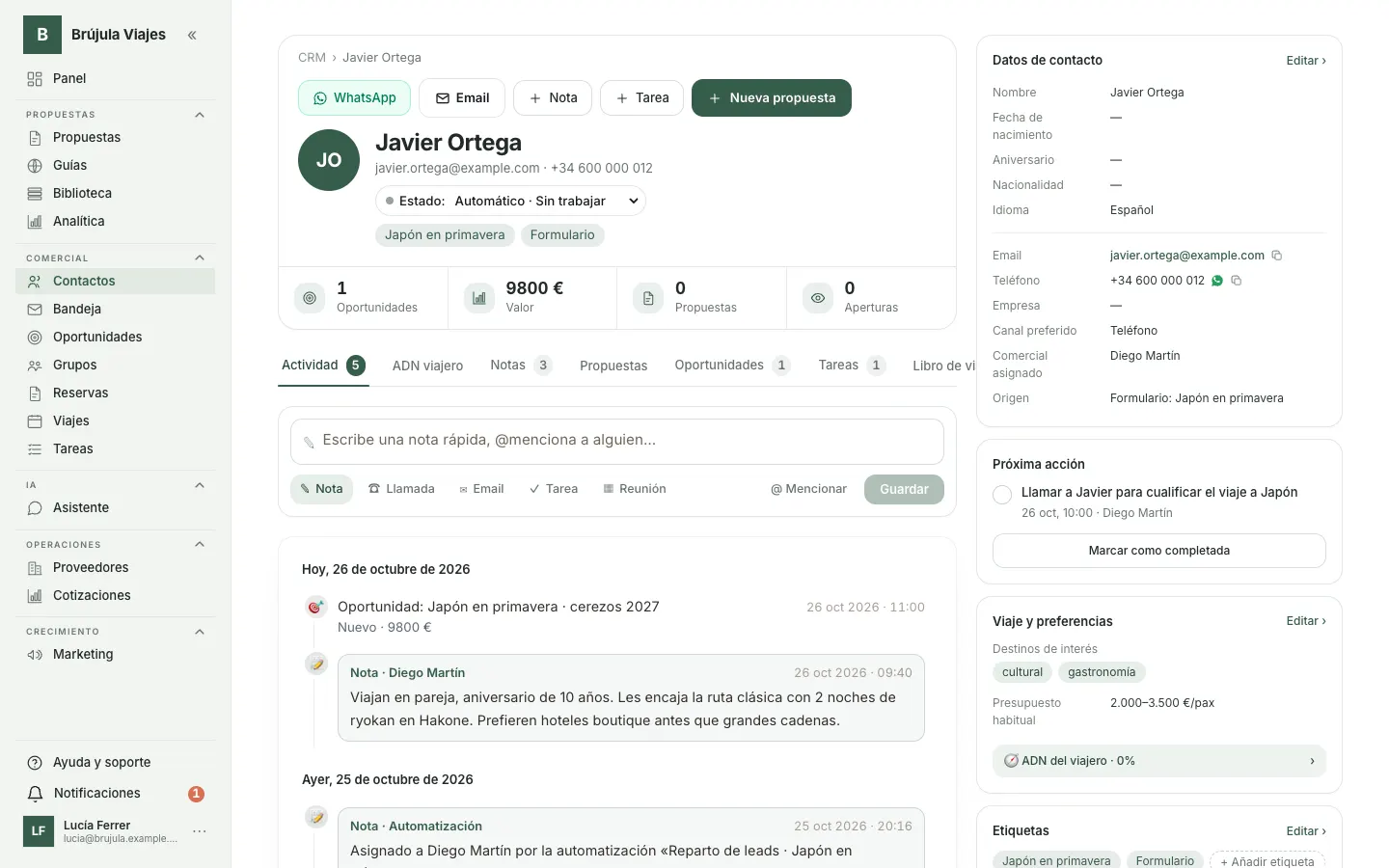Screen dimensions: 1389x868
Task: Click Marcar como completada
Action: pyautogui.click(x=1159, y=551)
